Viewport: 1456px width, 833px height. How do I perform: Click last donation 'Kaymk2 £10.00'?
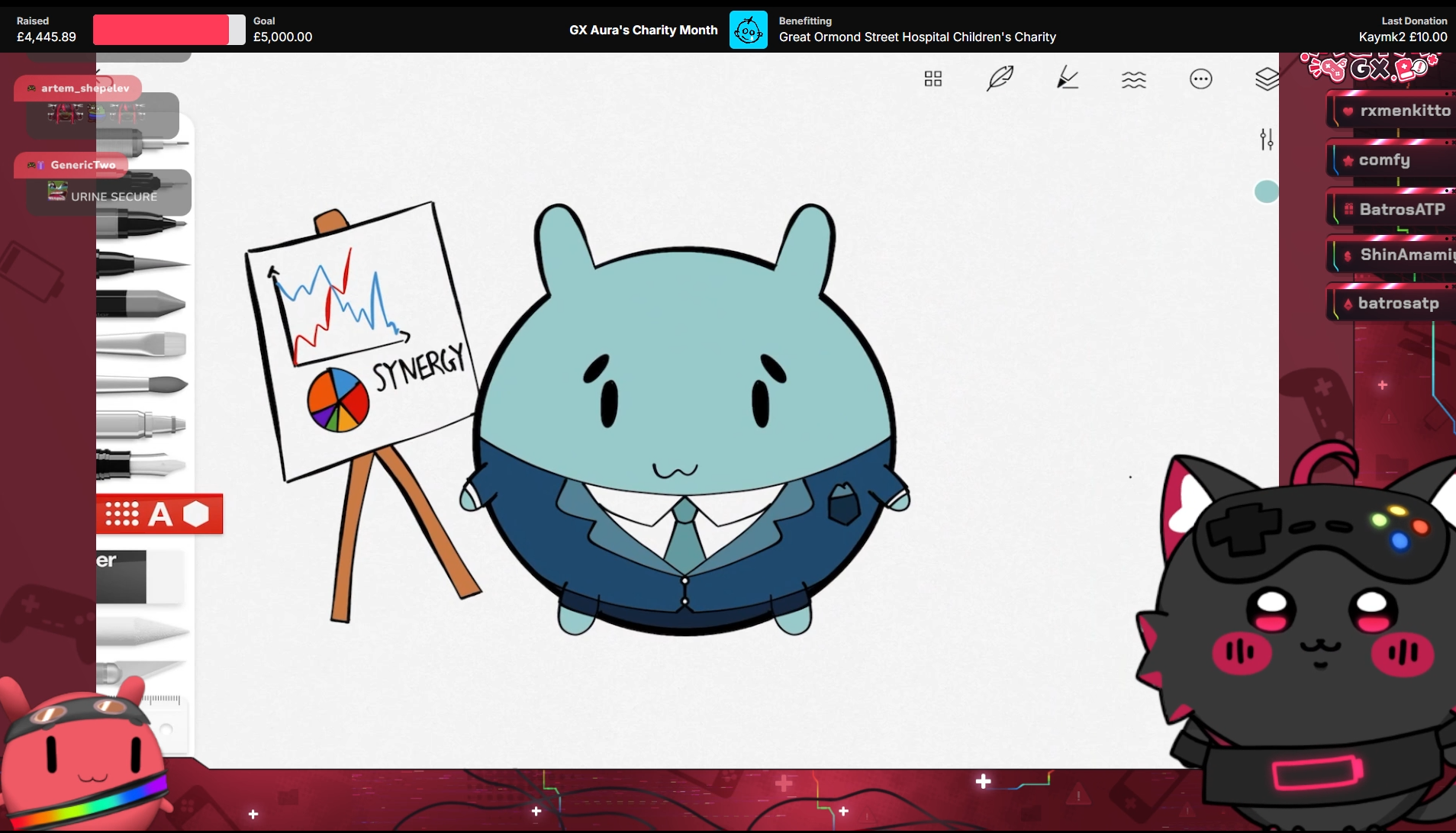tap(1403, 37)
